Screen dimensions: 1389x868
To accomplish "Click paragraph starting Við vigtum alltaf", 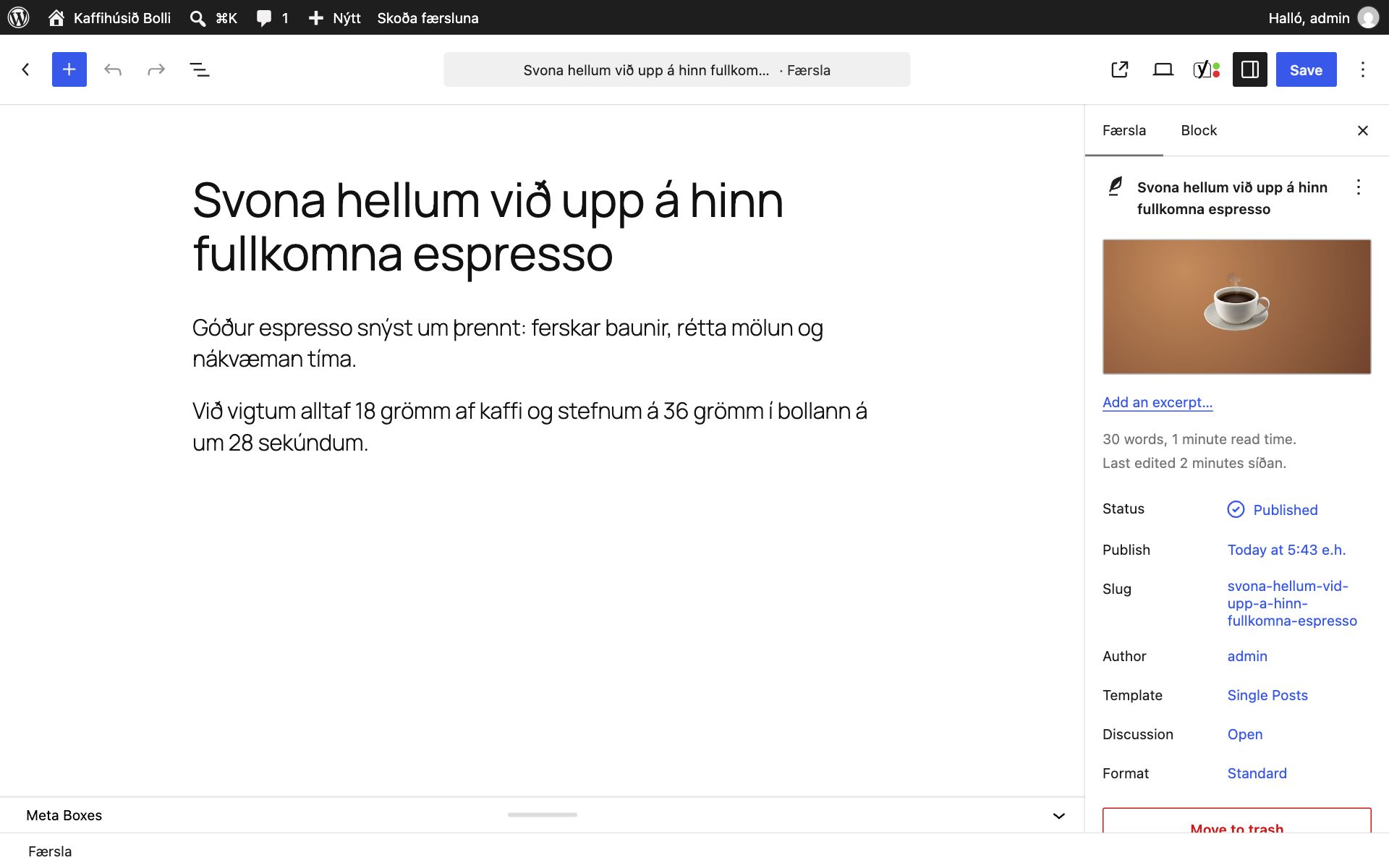I will click(x=530, y=427).
